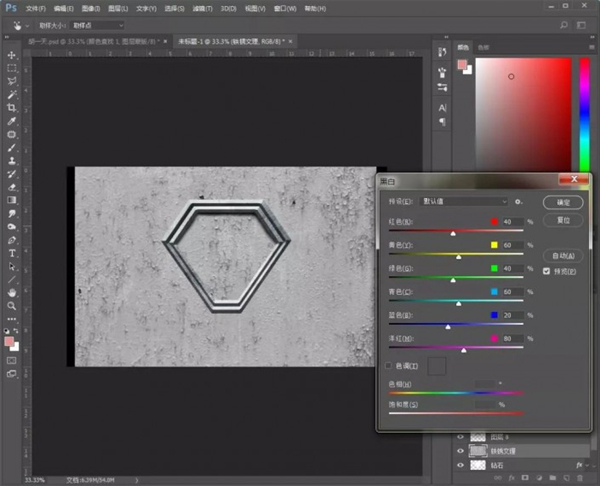Toggle the 预览 preview checkbox
Image resolution: width=600 pixels, height=486 pixels.
[x=546, y=271]
